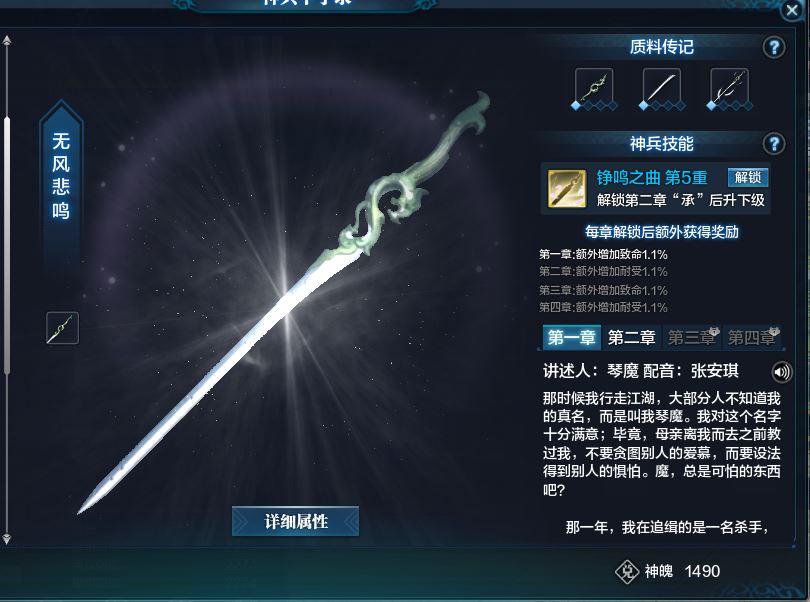The height and width of the screenshot is (602, 810).
Task: Click the up arrow of left scrollbar
Action: [7, 41]
